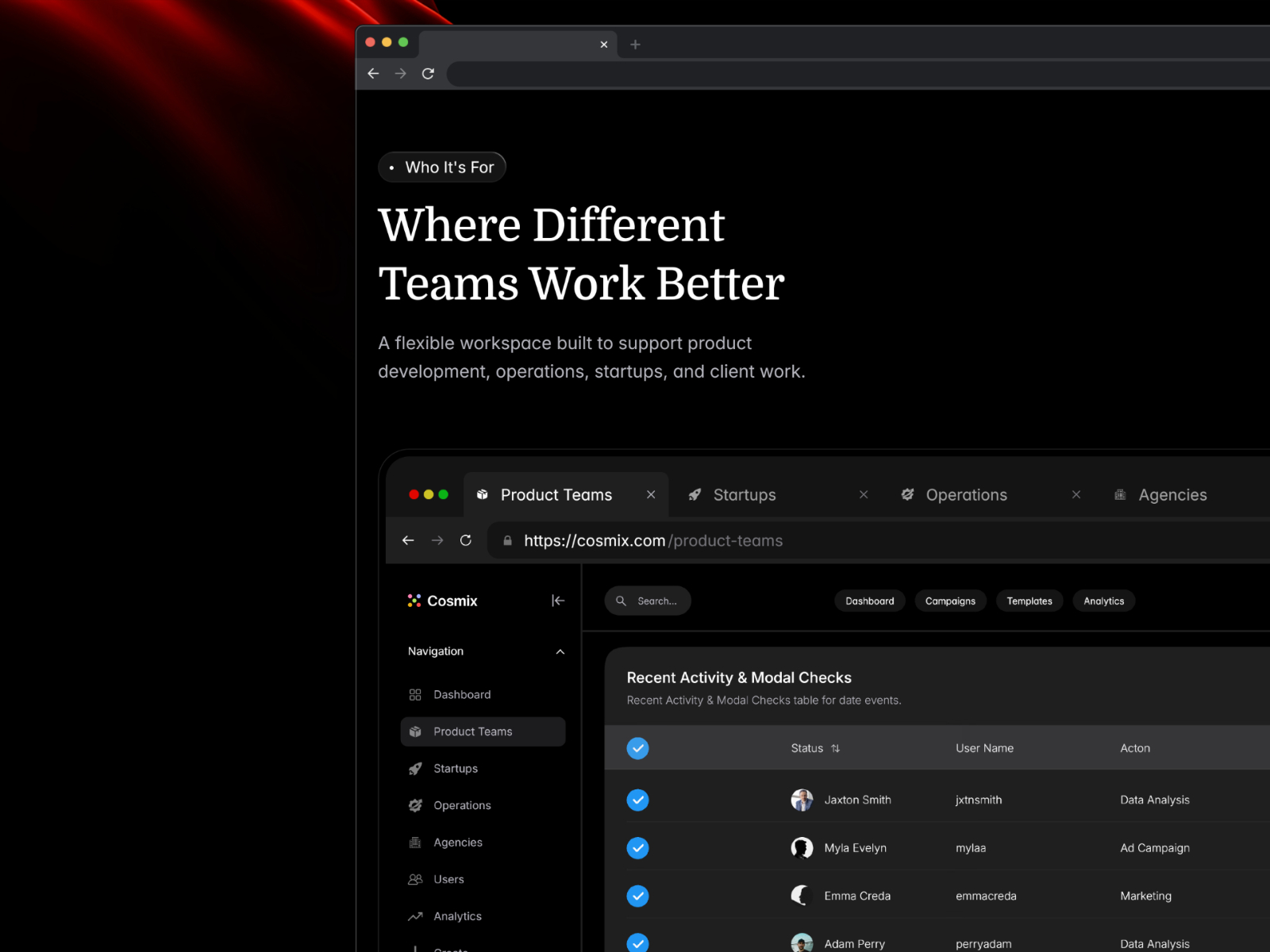Image resolution: width=1270 pixels, height=952 pixels.
Task: Click the outer browser back arrow
Action: [x=373, y=74]
